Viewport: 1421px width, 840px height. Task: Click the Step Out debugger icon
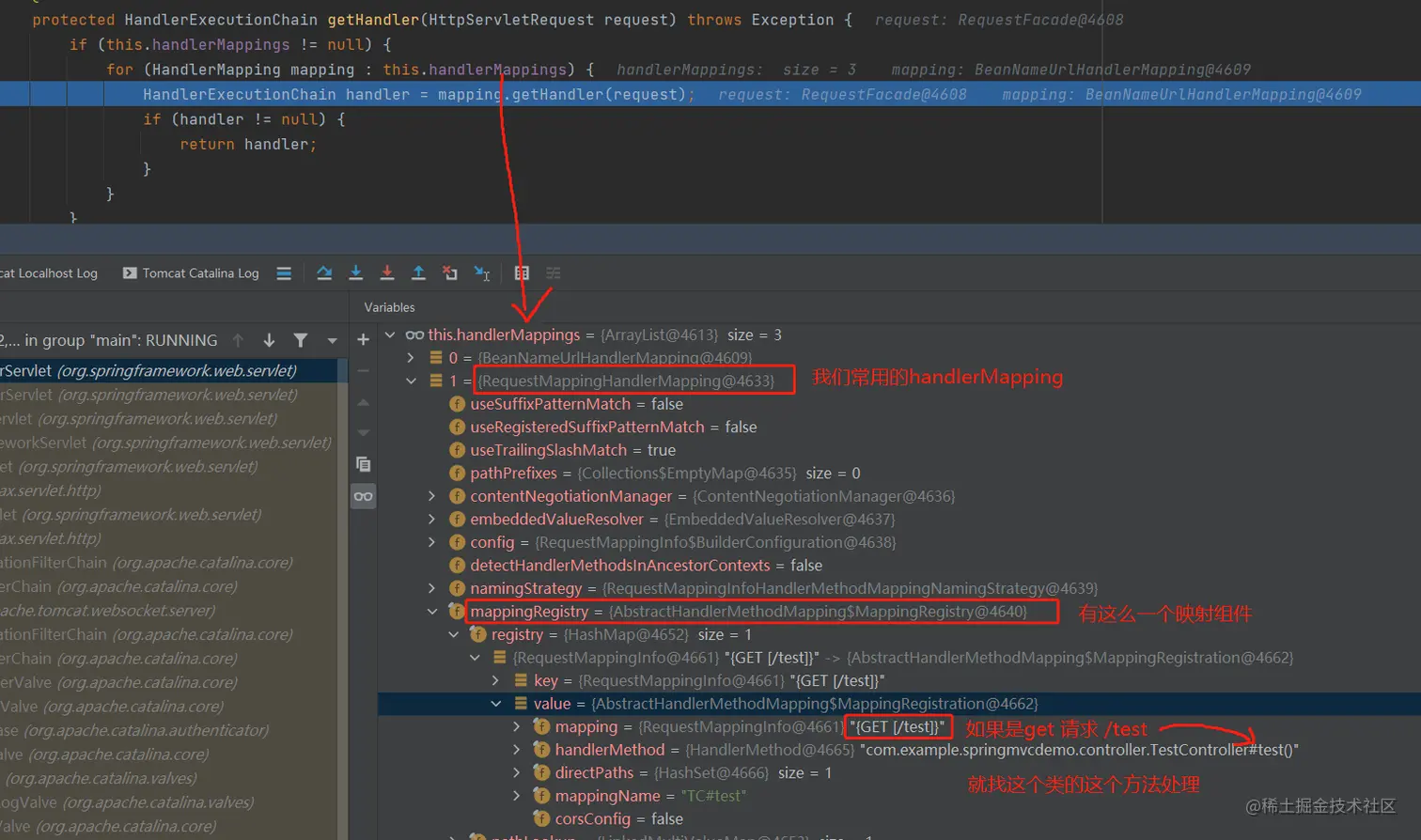[x=418, y=272]
